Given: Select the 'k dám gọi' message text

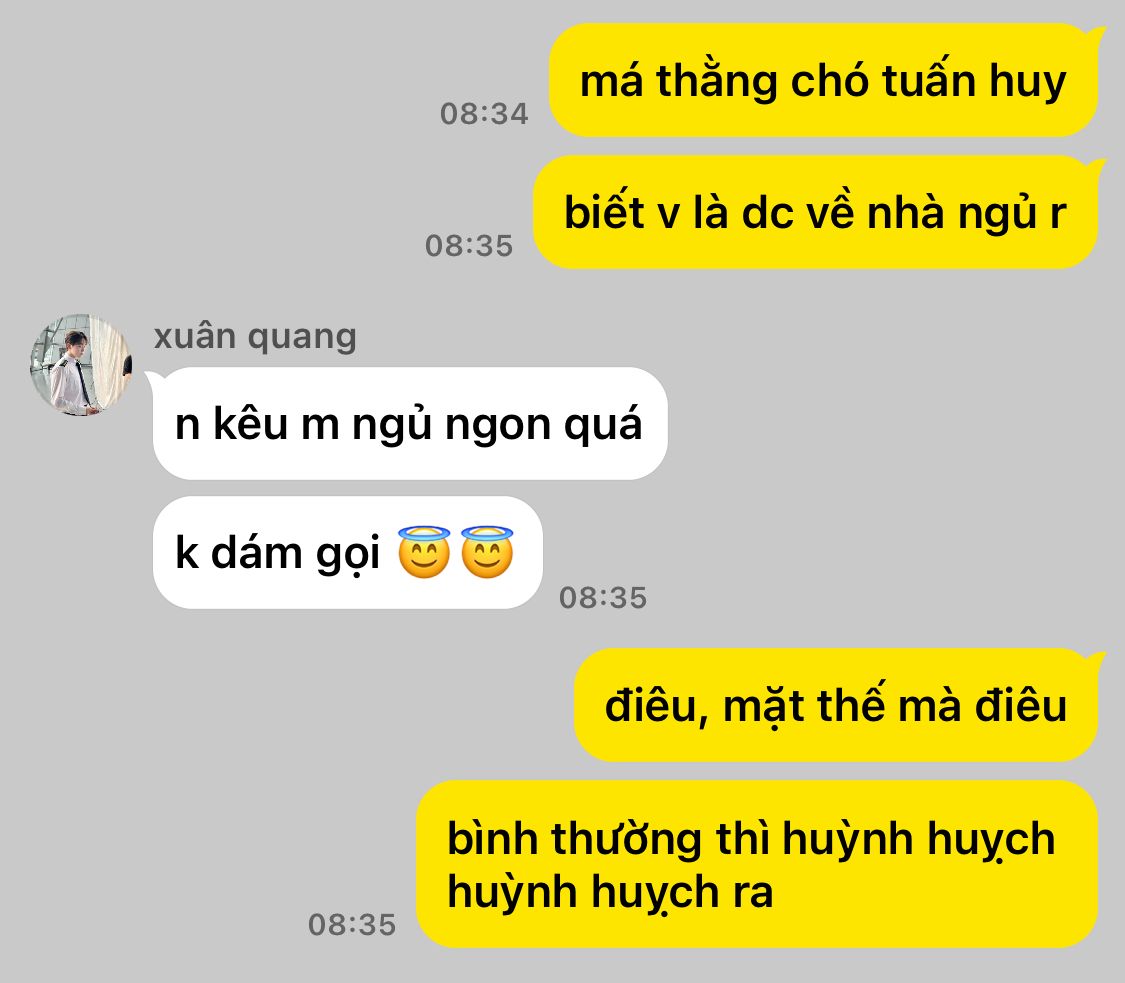Looking at the screenshot, I should click(277, 553).
